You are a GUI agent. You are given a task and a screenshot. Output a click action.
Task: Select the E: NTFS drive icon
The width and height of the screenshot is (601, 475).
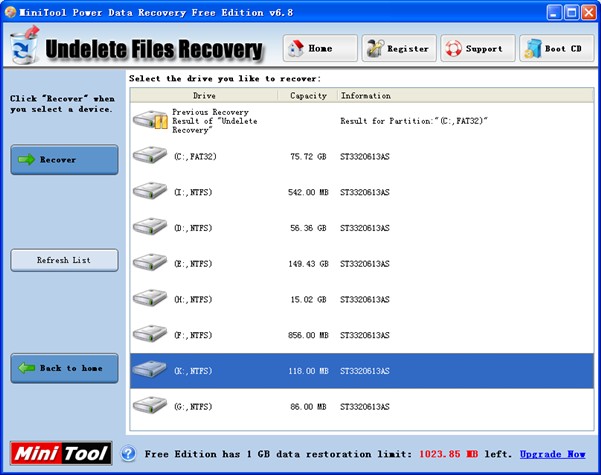click(x=150, y=262)
